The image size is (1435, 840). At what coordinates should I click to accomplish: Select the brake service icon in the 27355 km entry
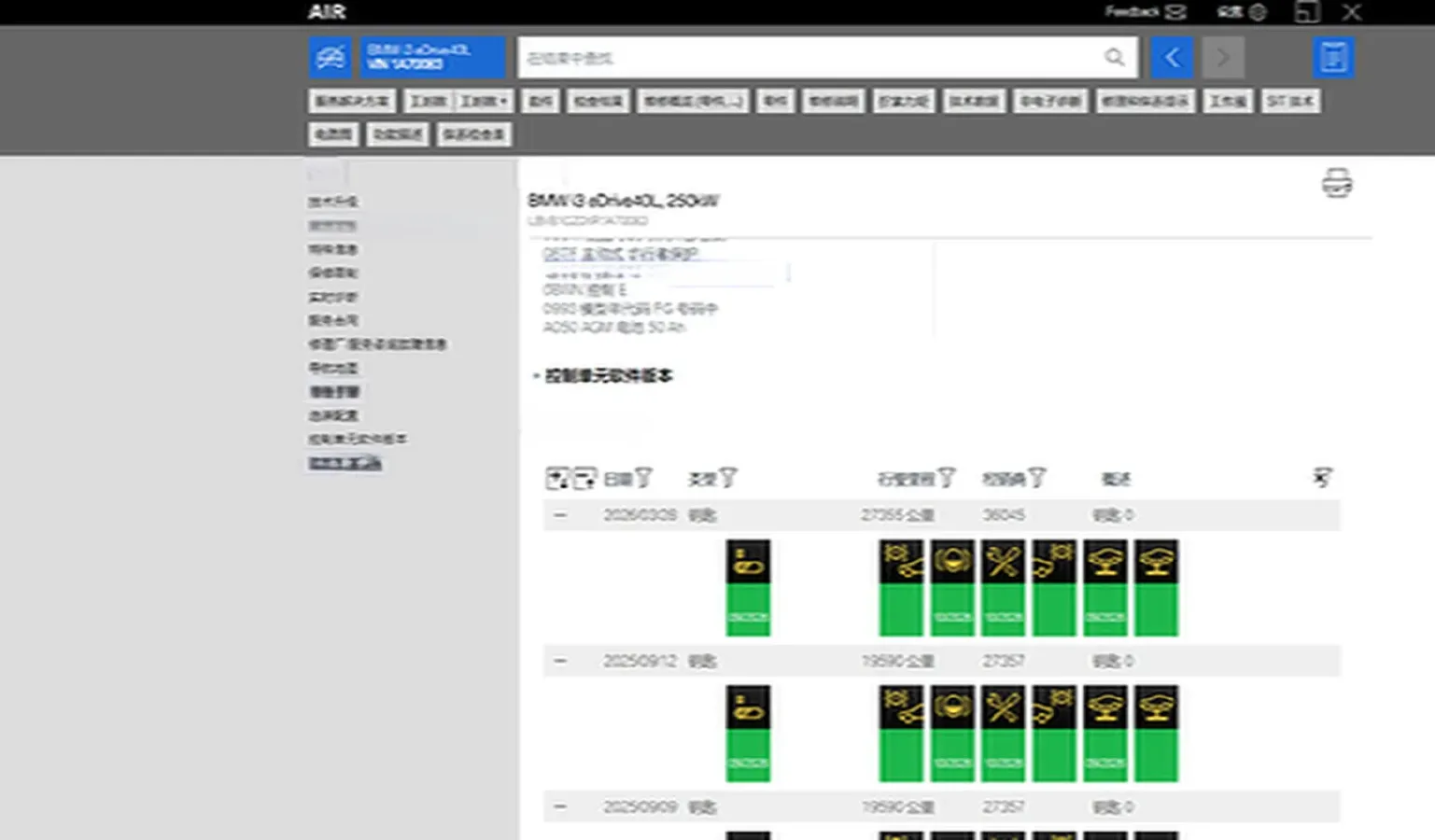pos(952,562)
